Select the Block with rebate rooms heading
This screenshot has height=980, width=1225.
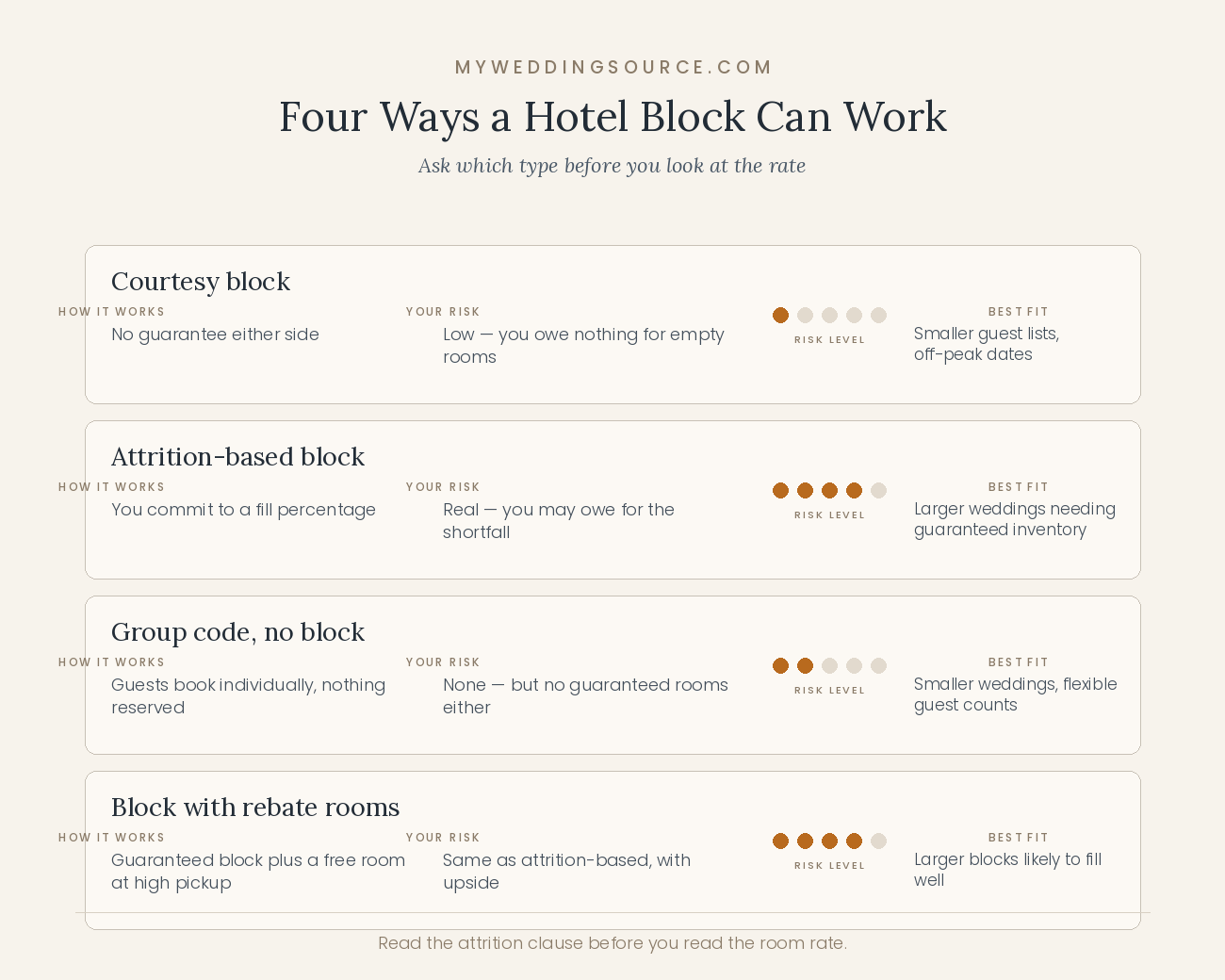(255, 808)
